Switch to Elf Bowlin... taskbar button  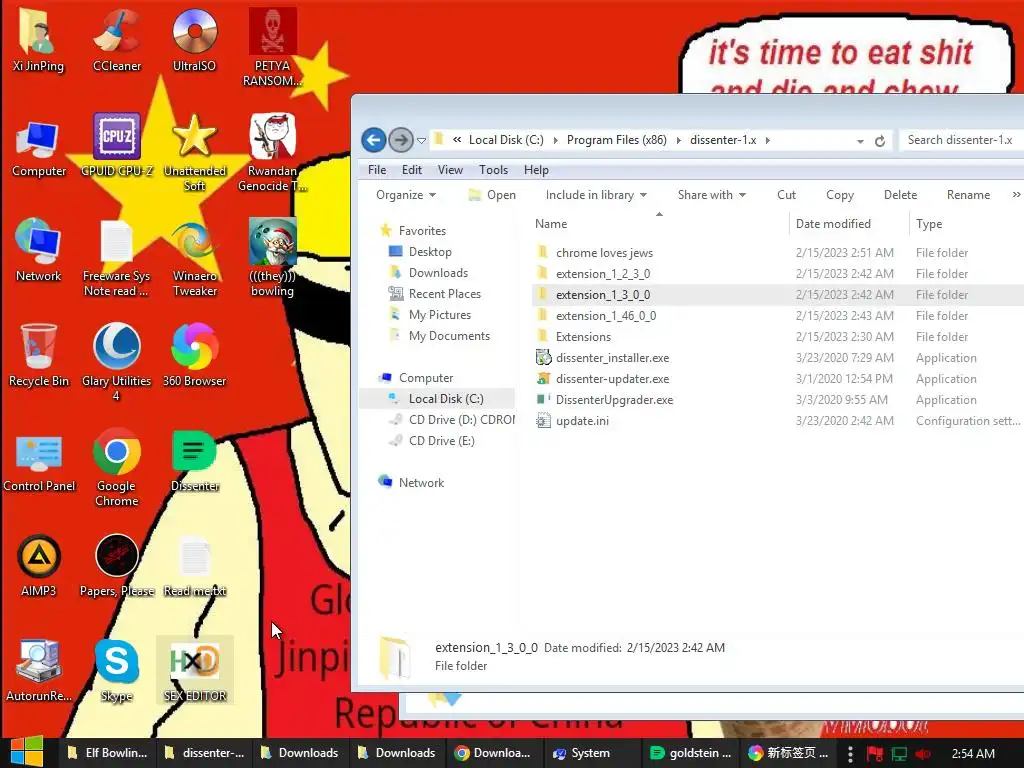(106, 753)
